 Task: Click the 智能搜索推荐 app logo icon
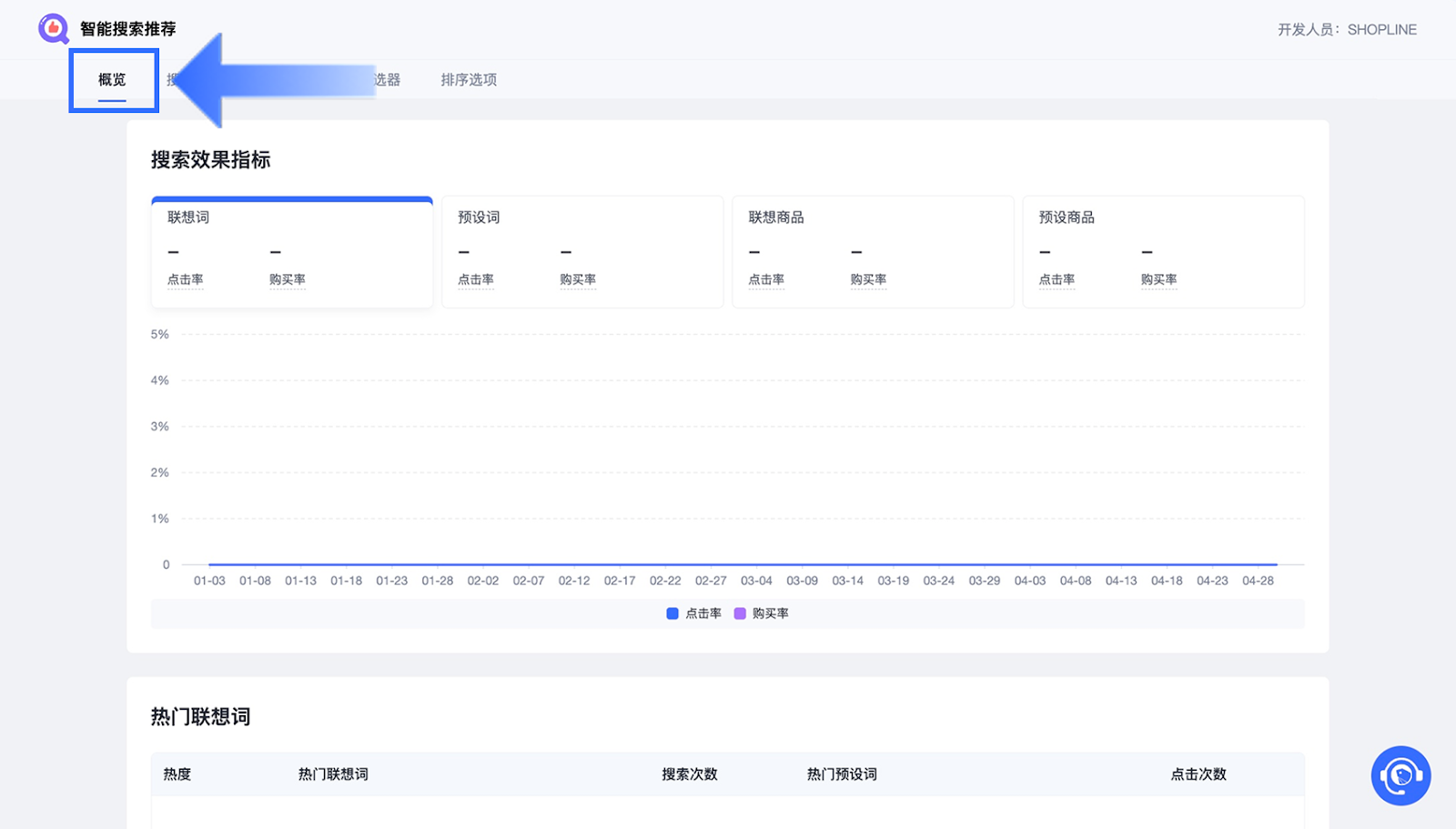click(53, 29)
